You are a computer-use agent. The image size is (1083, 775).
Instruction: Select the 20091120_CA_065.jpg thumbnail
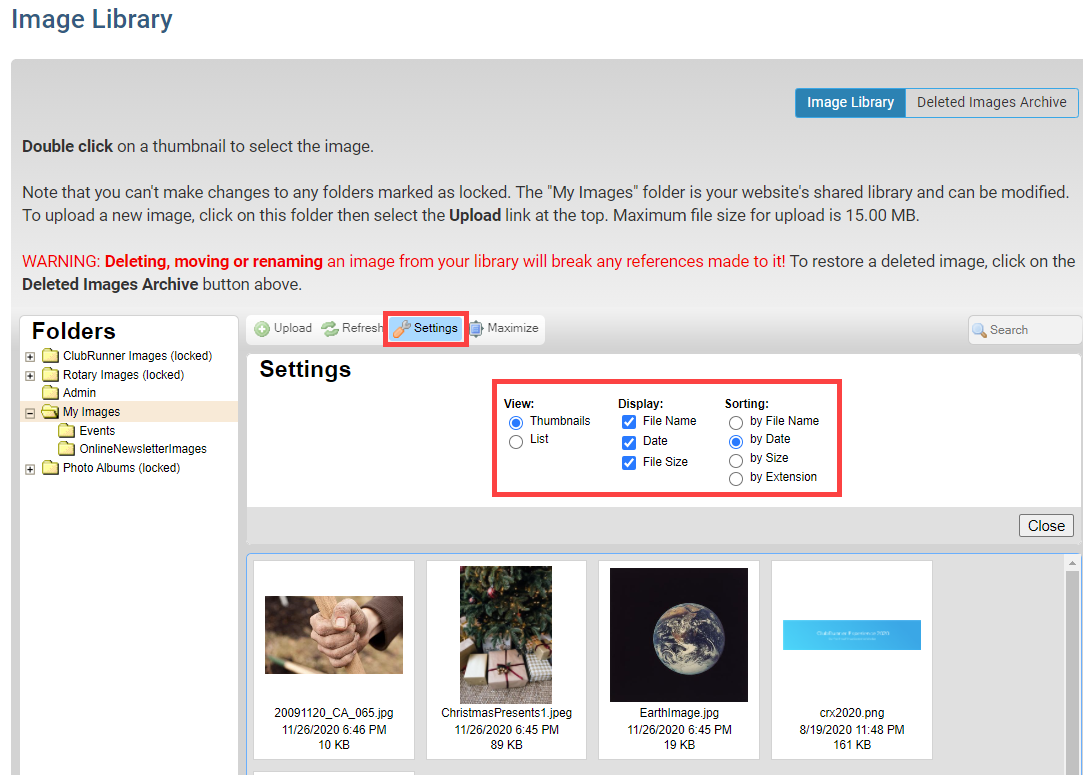coord(334,635)
